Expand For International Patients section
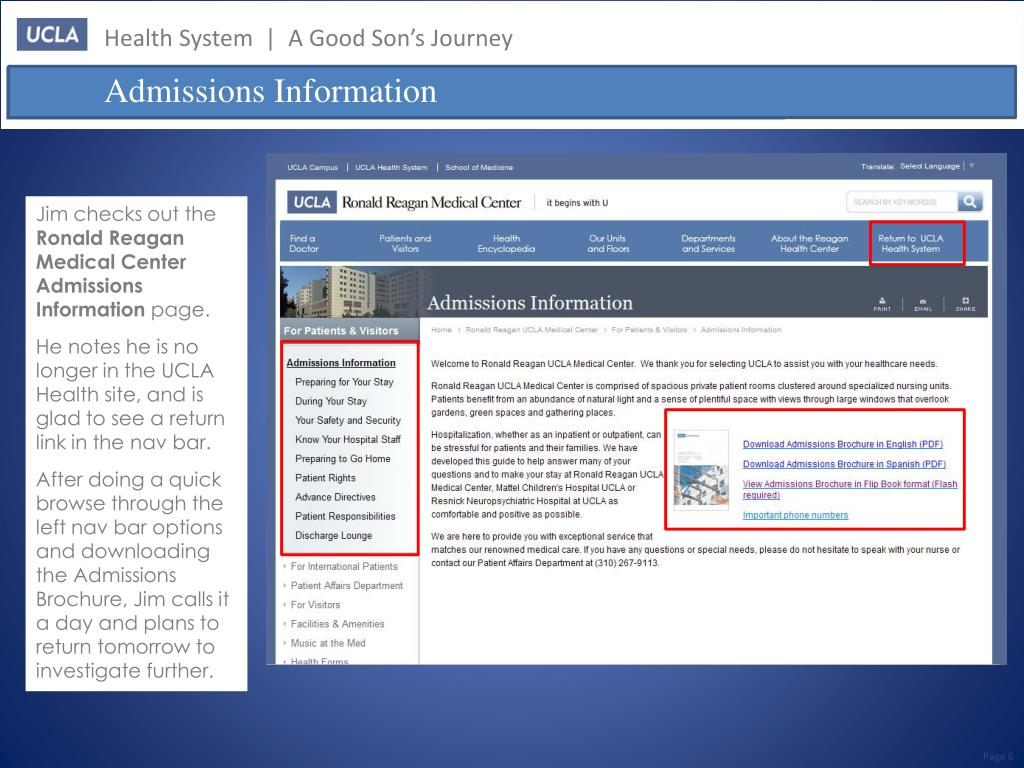This screenshot has width=1024, height=768. (344, 567)
